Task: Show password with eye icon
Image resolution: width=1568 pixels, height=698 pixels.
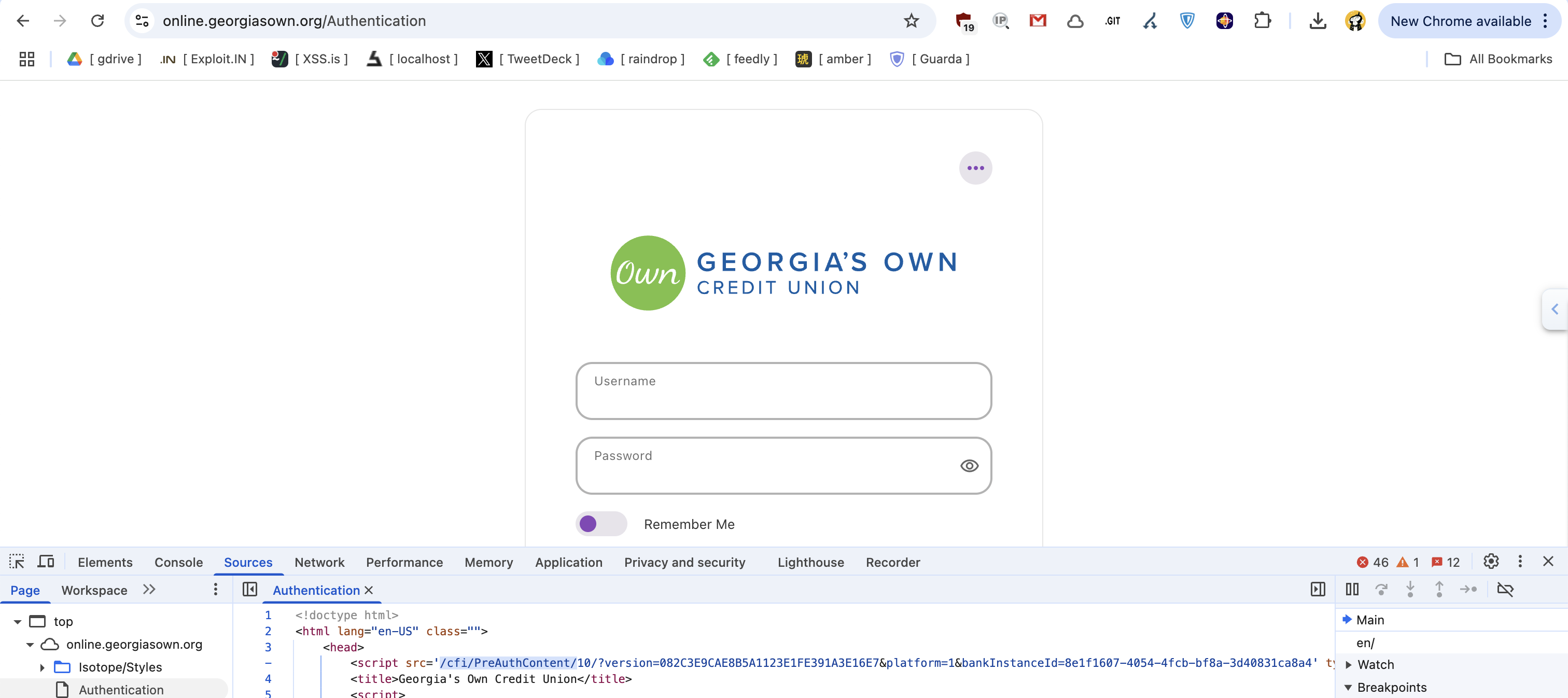Action: tap(969, 466)
